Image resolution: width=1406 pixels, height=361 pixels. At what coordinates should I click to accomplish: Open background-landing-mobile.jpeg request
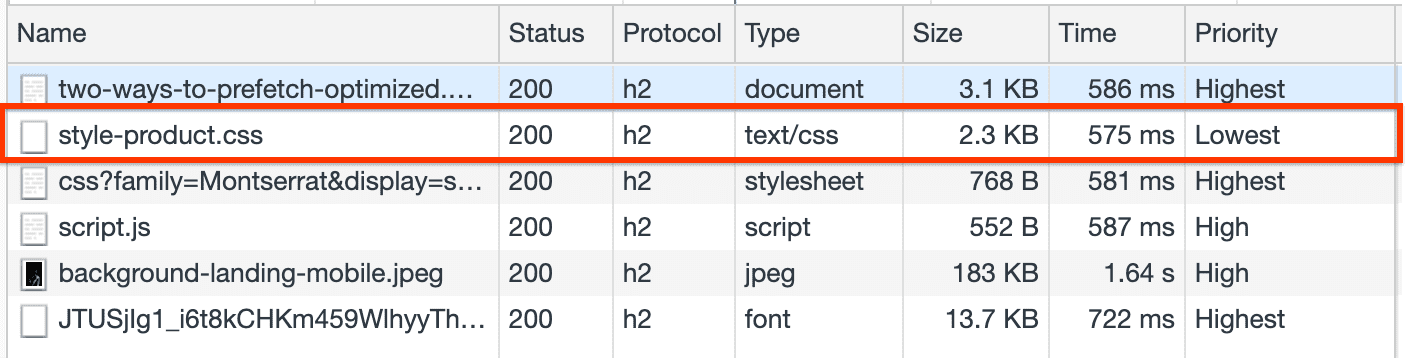250,273
